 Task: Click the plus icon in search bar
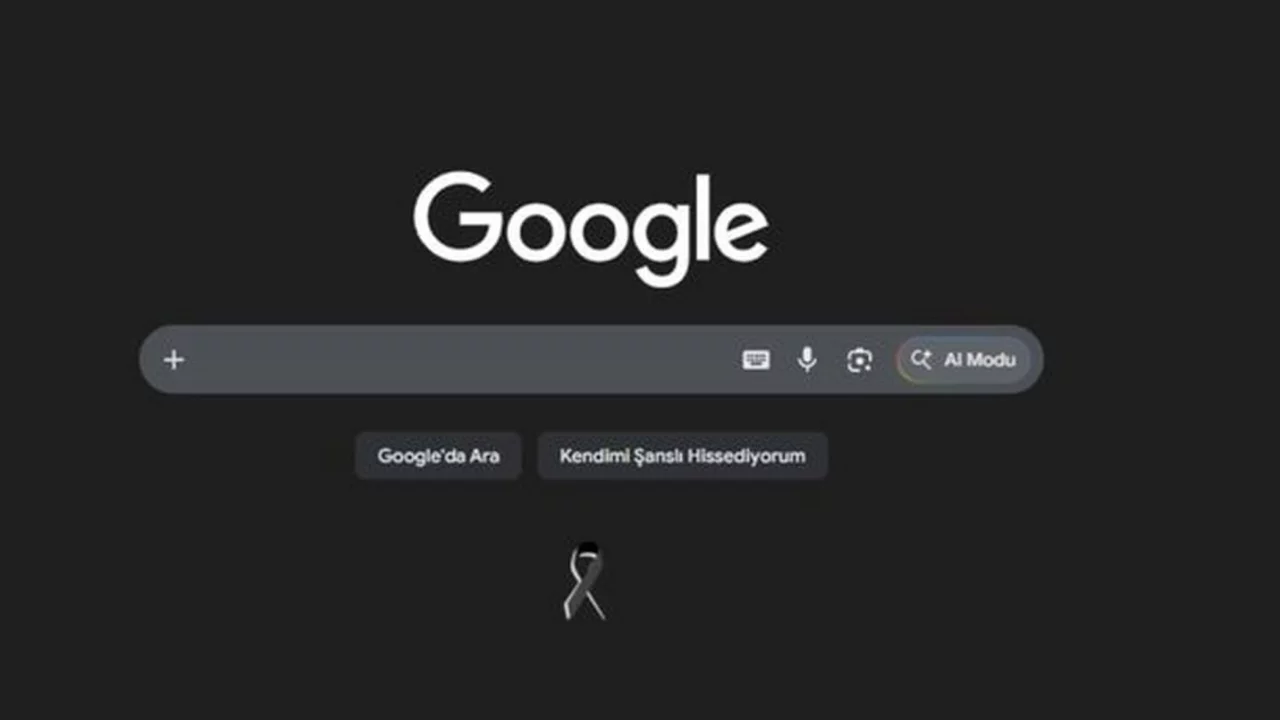coord(174,360)
